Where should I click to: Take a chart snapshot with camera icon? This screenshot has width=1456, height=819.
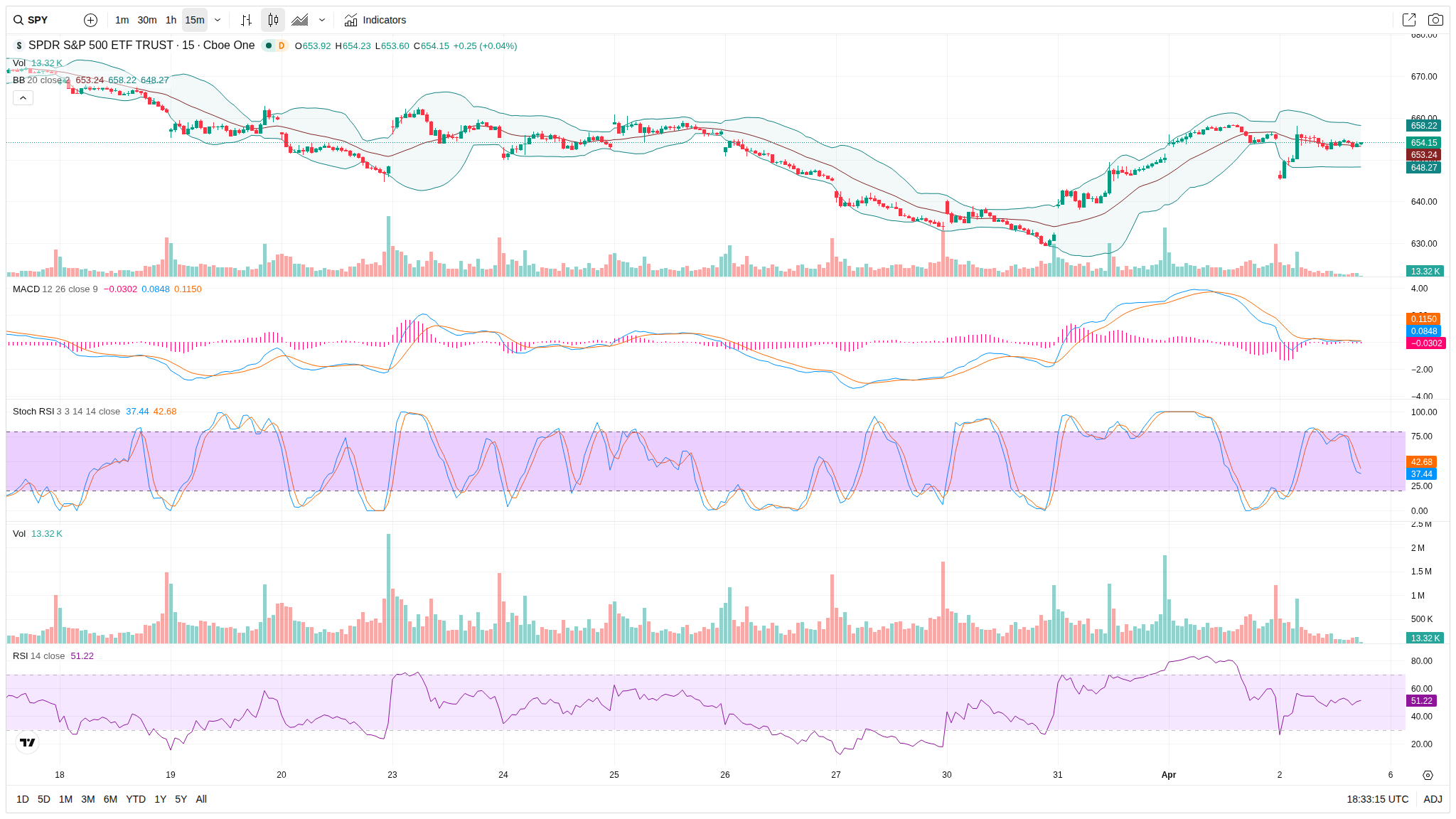1435,20
